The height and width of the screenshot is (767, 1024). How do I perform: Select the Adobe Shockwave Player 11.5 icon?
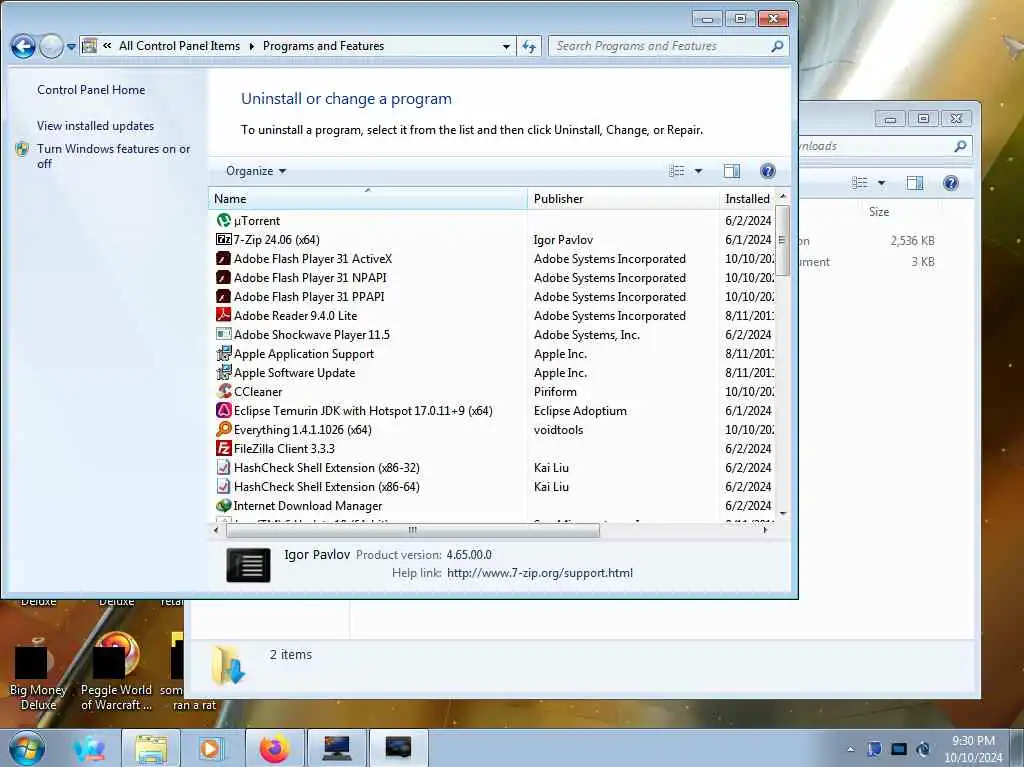[223, 335]
